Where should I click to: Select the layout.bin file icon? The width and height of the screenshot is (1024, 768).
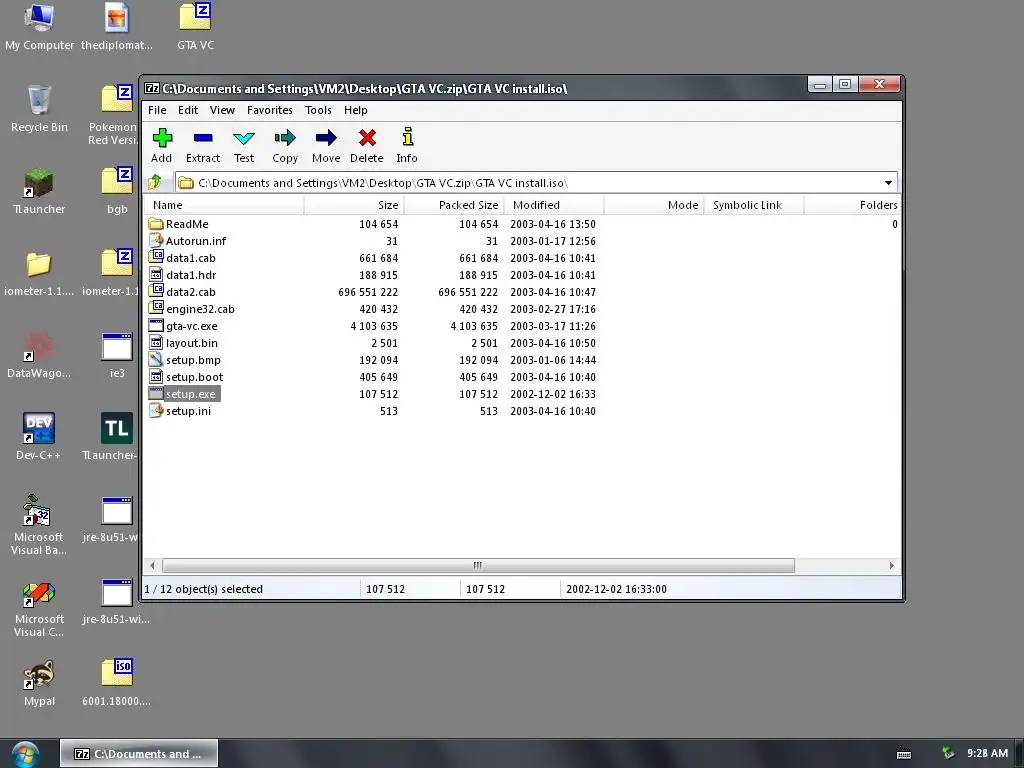click(155, 343)
